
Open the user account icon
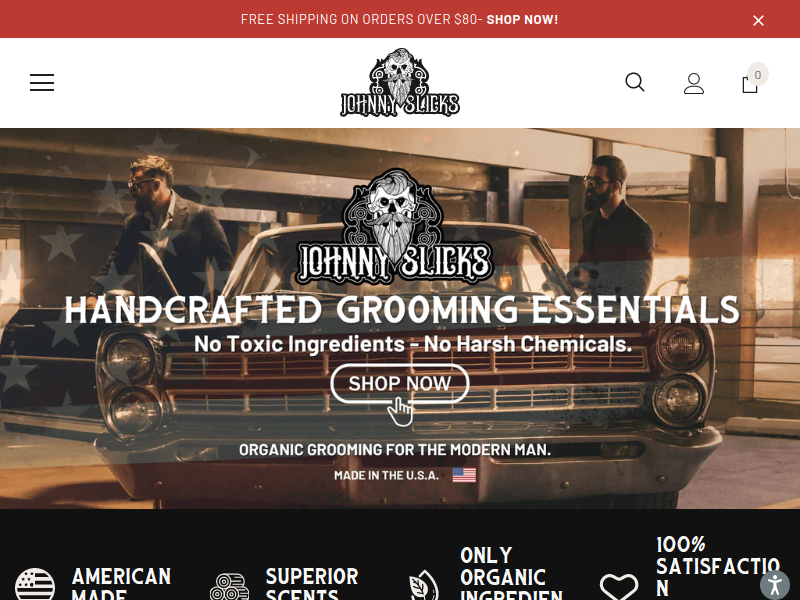[694, 83]
